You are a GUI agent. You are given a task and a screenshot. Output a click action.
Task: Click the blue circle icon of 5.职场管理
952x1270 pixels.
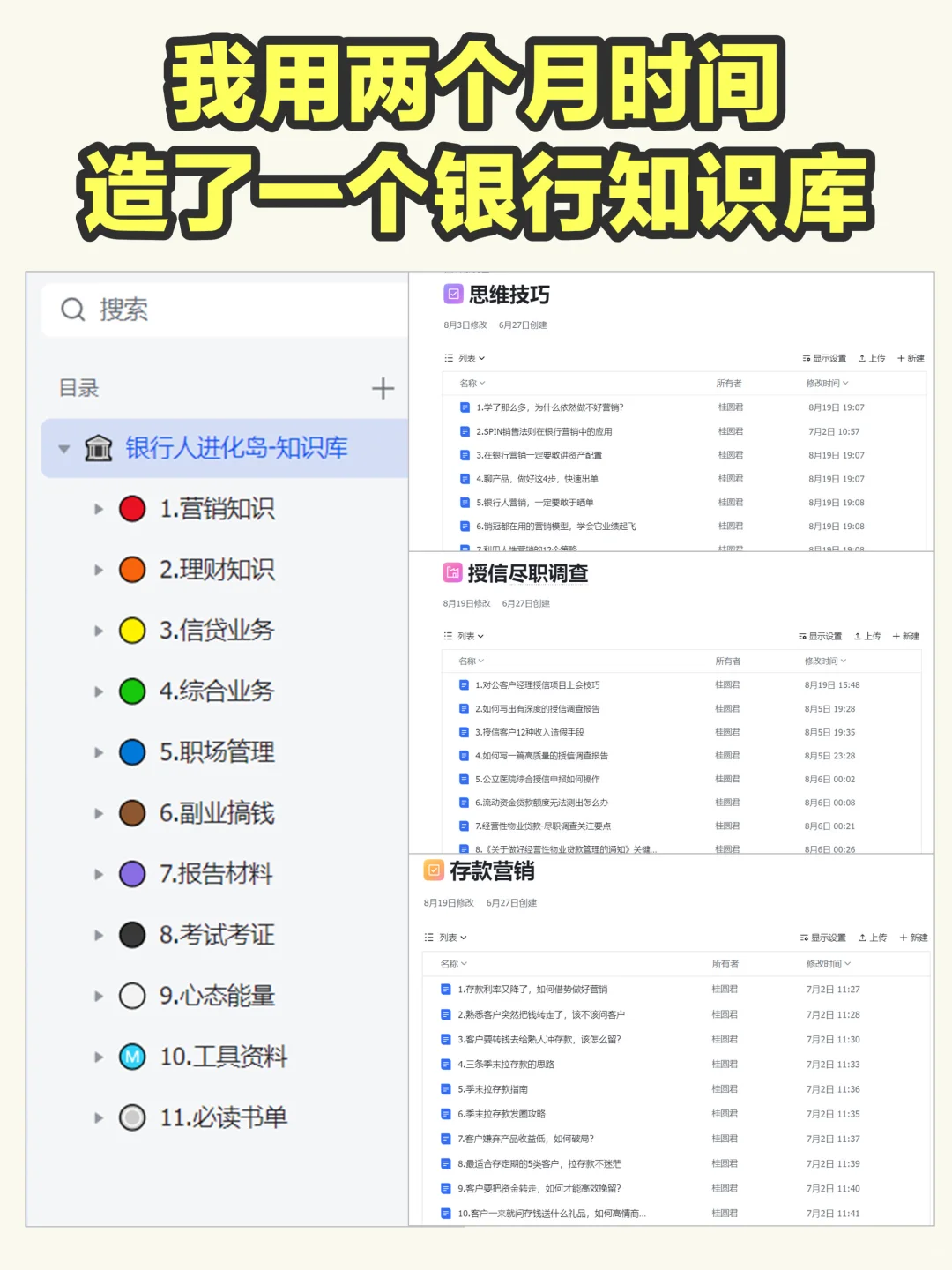132,752
